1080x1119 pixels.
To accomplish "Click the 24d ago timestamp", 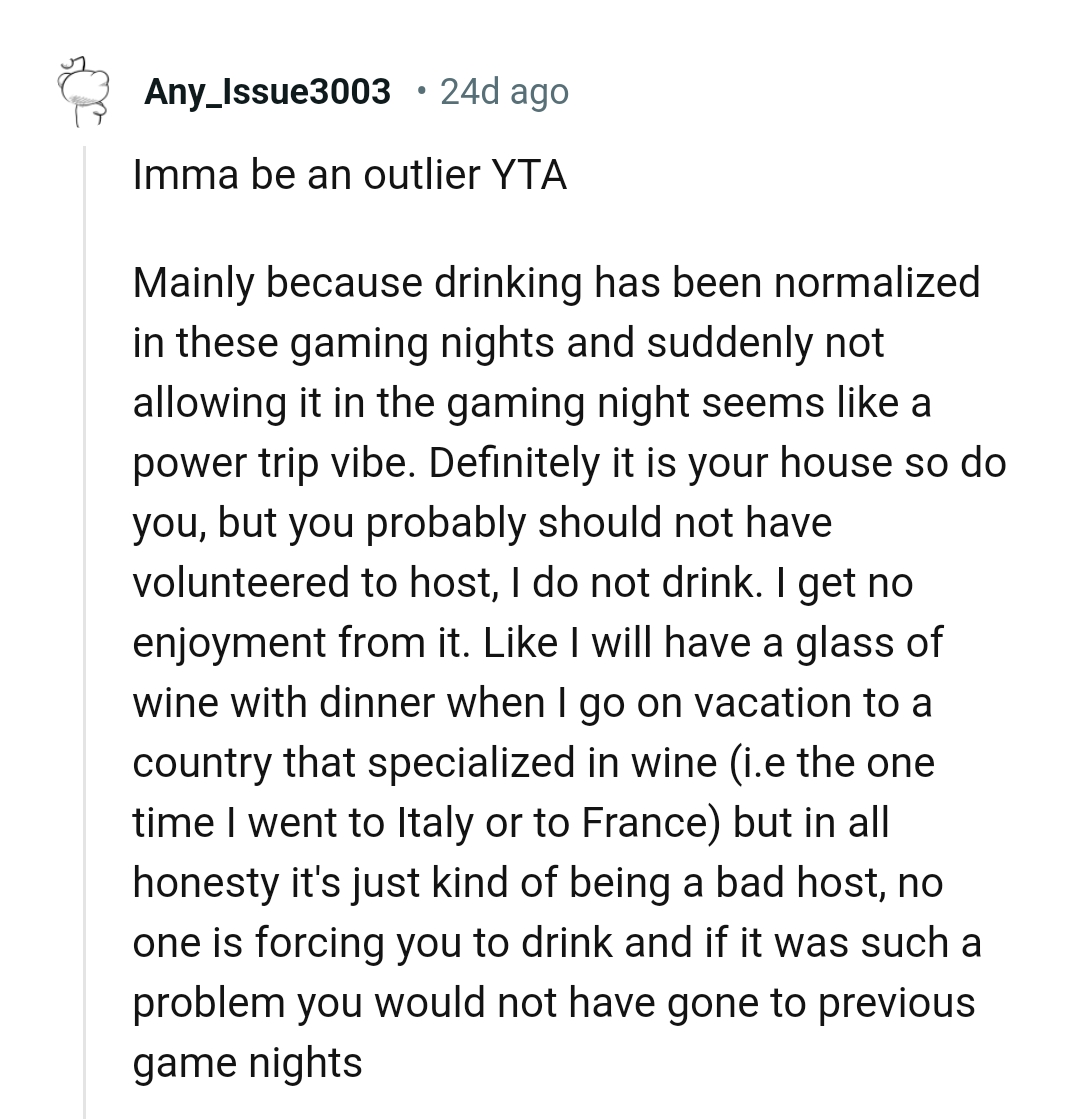I will (504, 92).
